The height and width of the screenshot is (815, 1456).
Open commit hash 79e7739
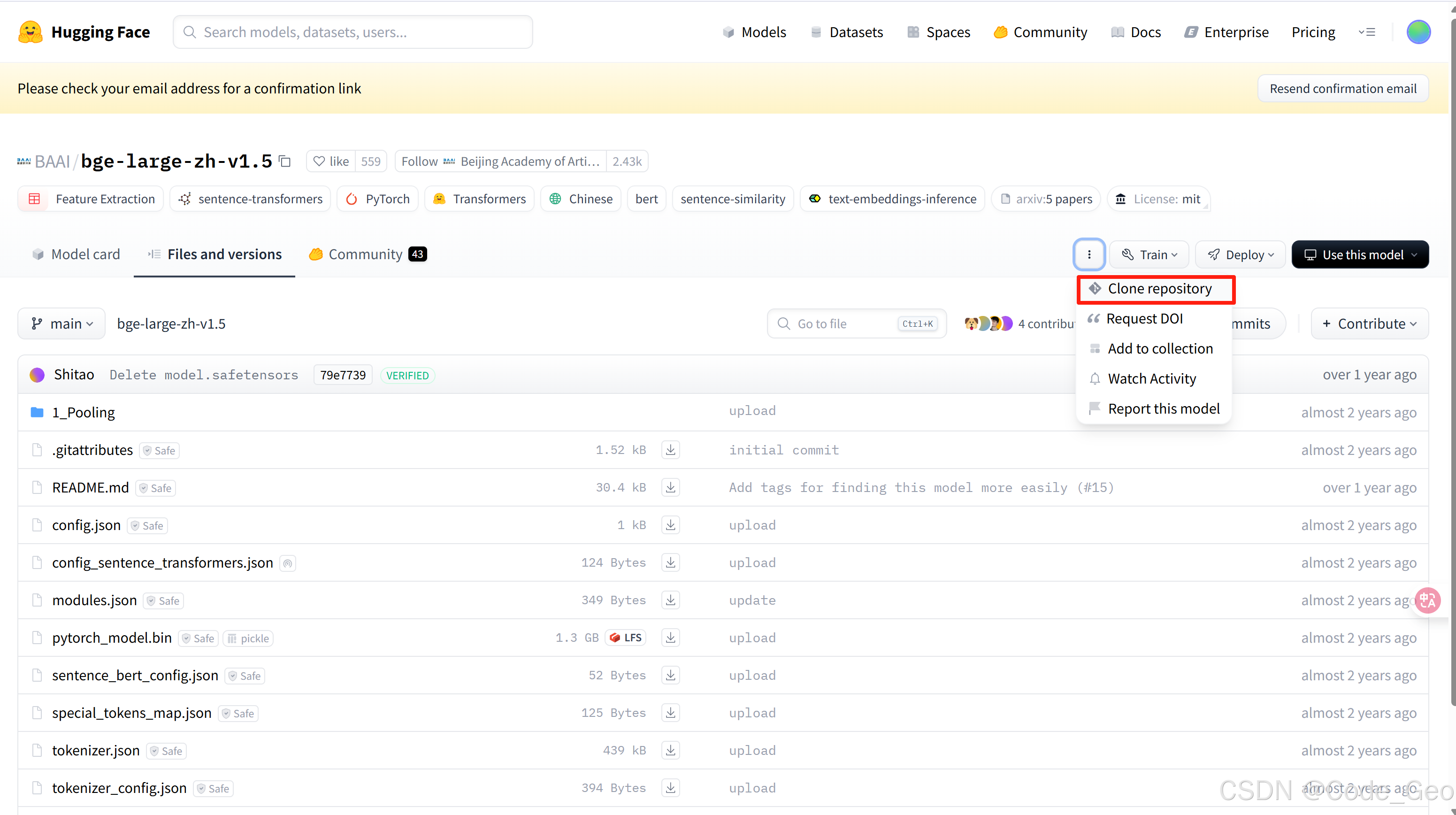tap(343, 375)
